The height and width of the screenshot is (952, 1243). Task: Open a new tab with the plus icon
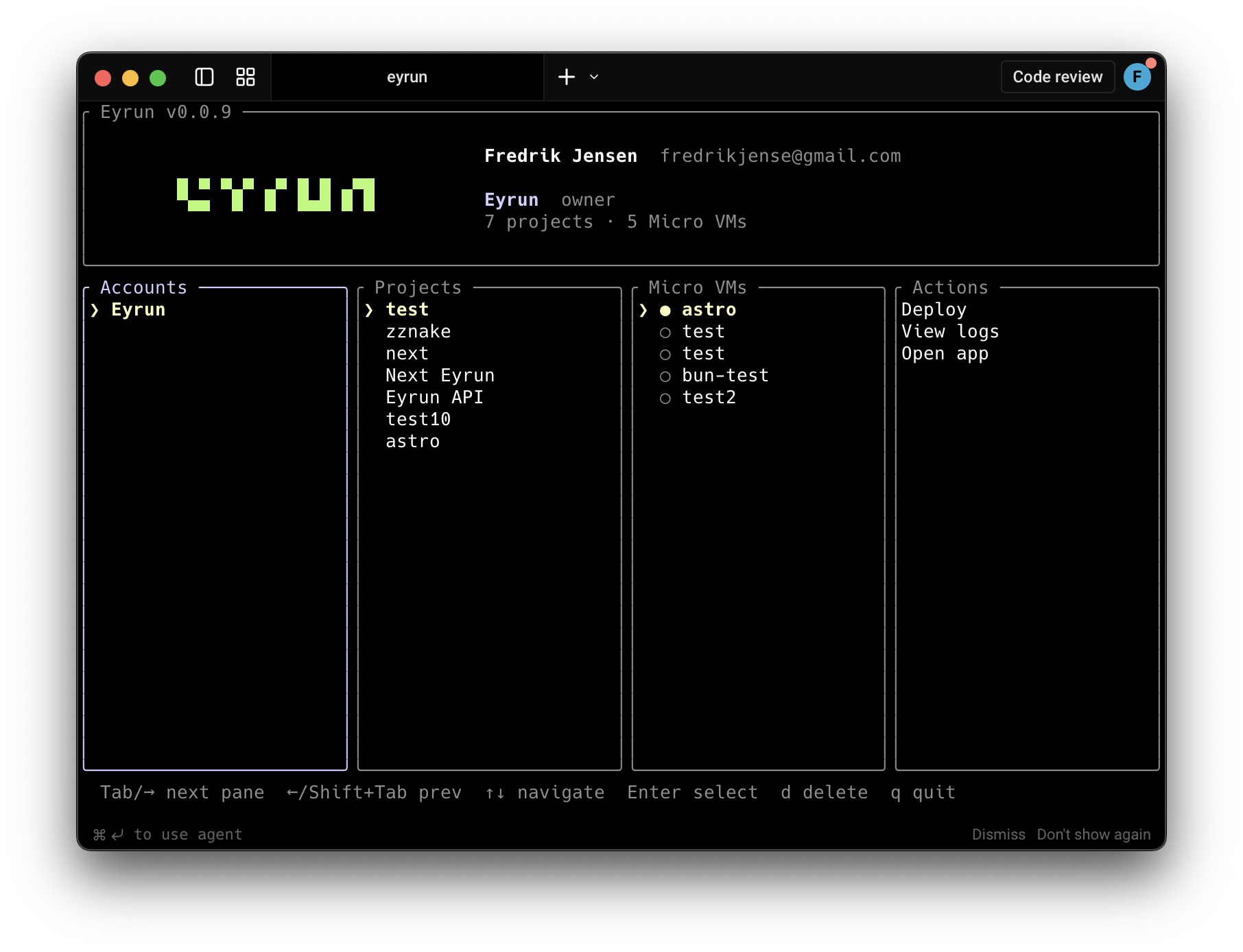click(x=566, y=77)
